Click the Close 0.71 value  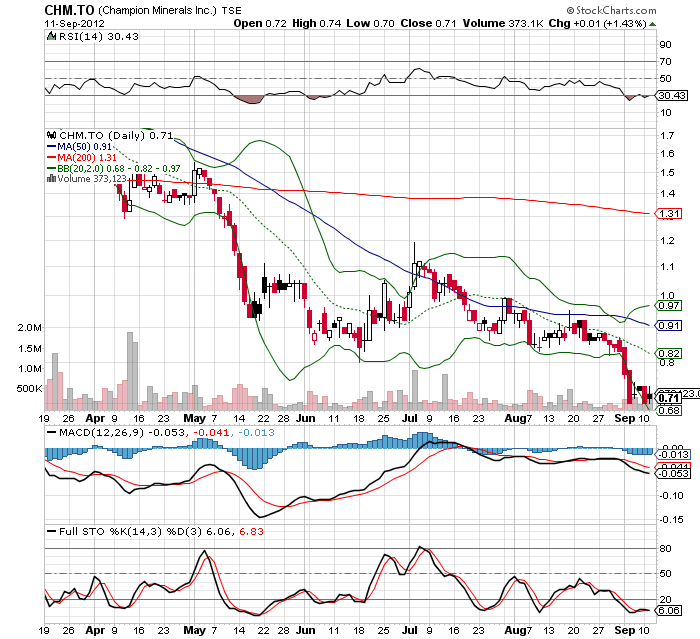[x=428, y=23]
